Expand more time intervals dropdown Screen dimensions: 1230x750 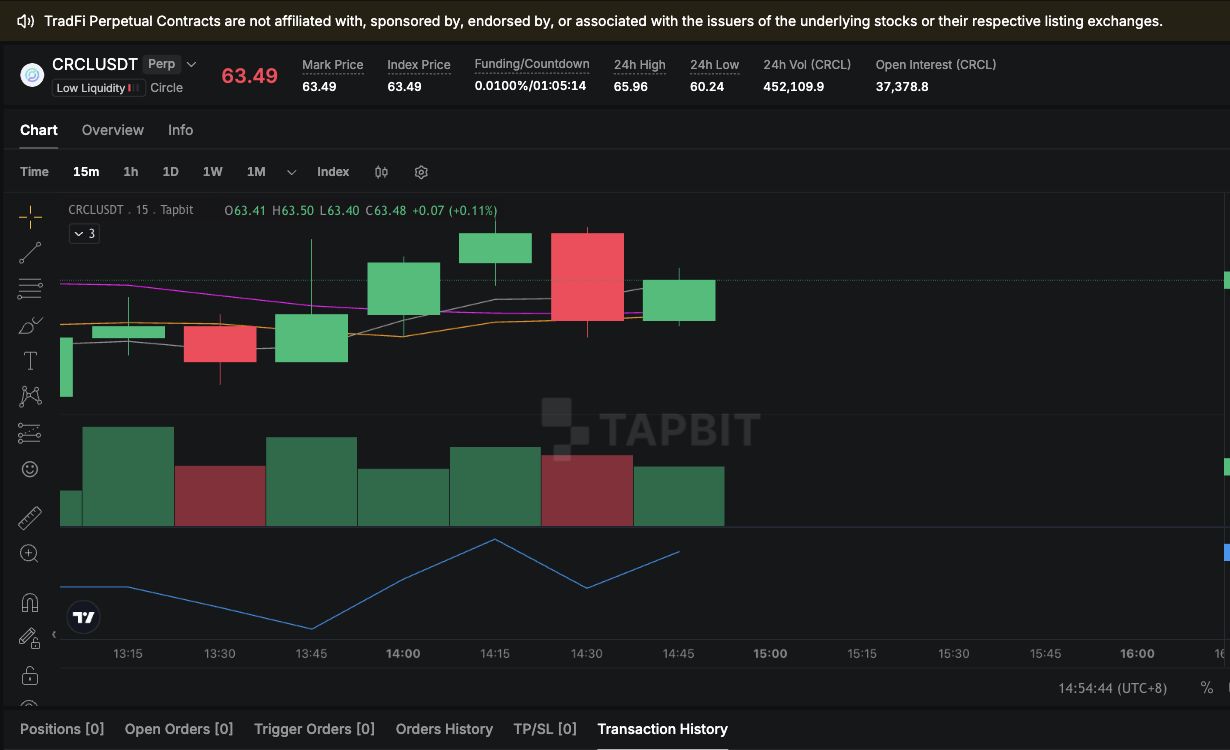(291, 172)
